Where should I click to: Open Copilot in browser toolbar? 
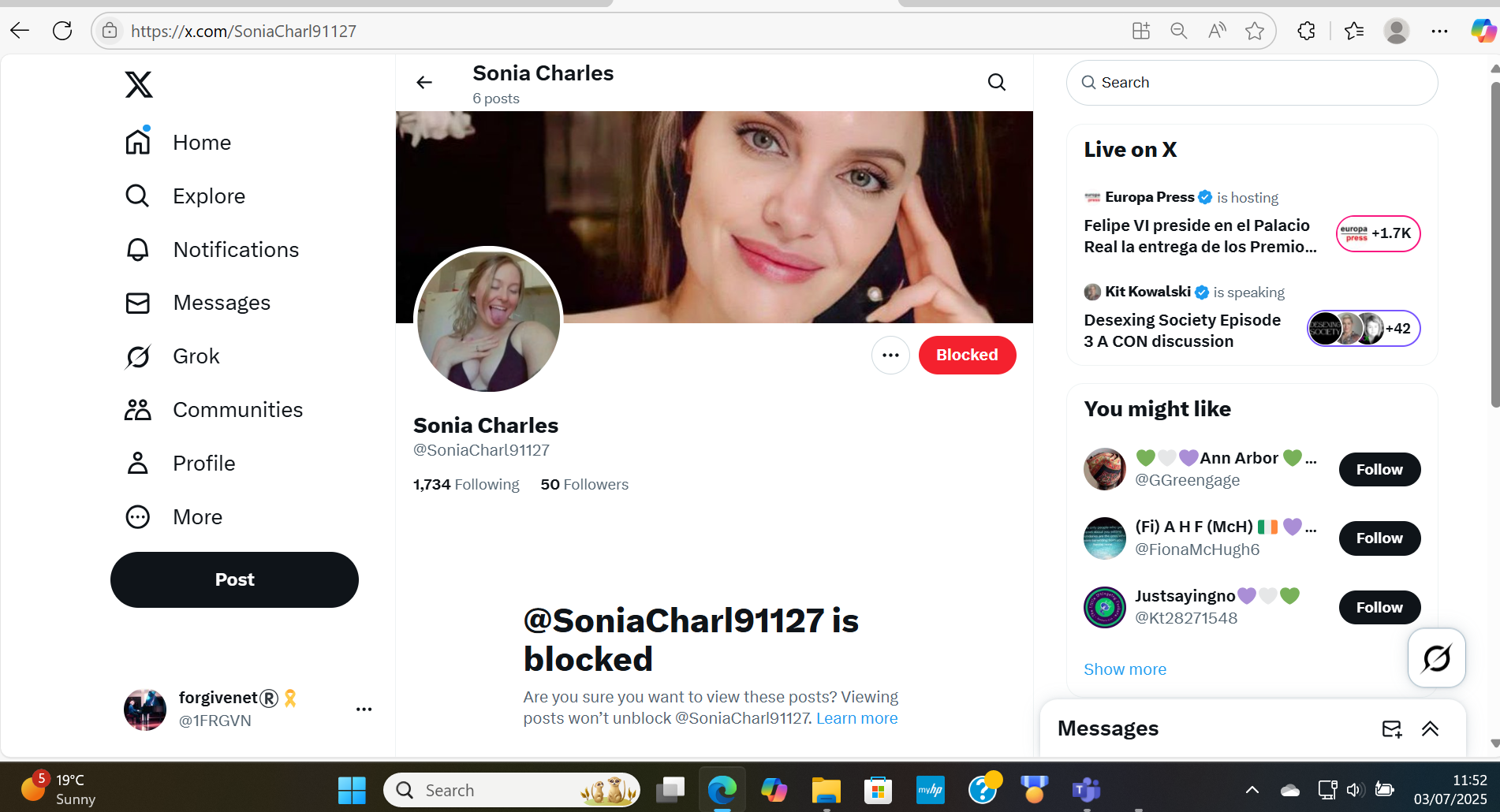point(1483,31)
